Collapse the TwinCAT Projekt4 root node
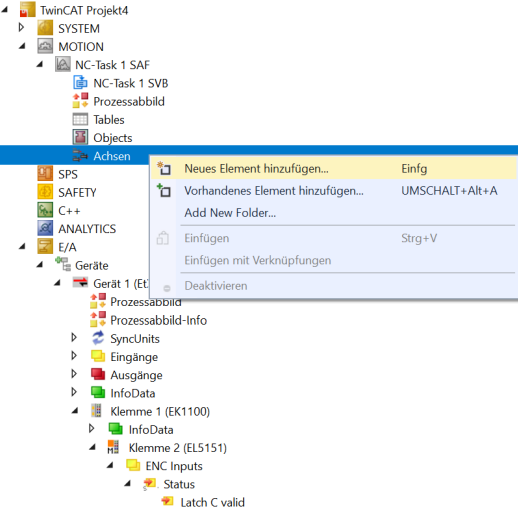 point(4,10)
